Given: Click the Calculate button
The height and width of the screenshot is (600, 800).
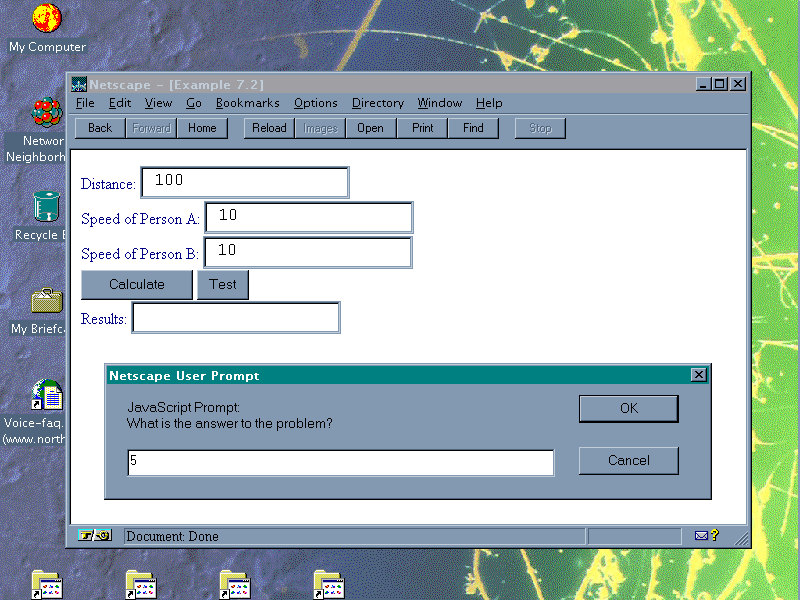Looking at the screenshot, I should pos(136,284).
